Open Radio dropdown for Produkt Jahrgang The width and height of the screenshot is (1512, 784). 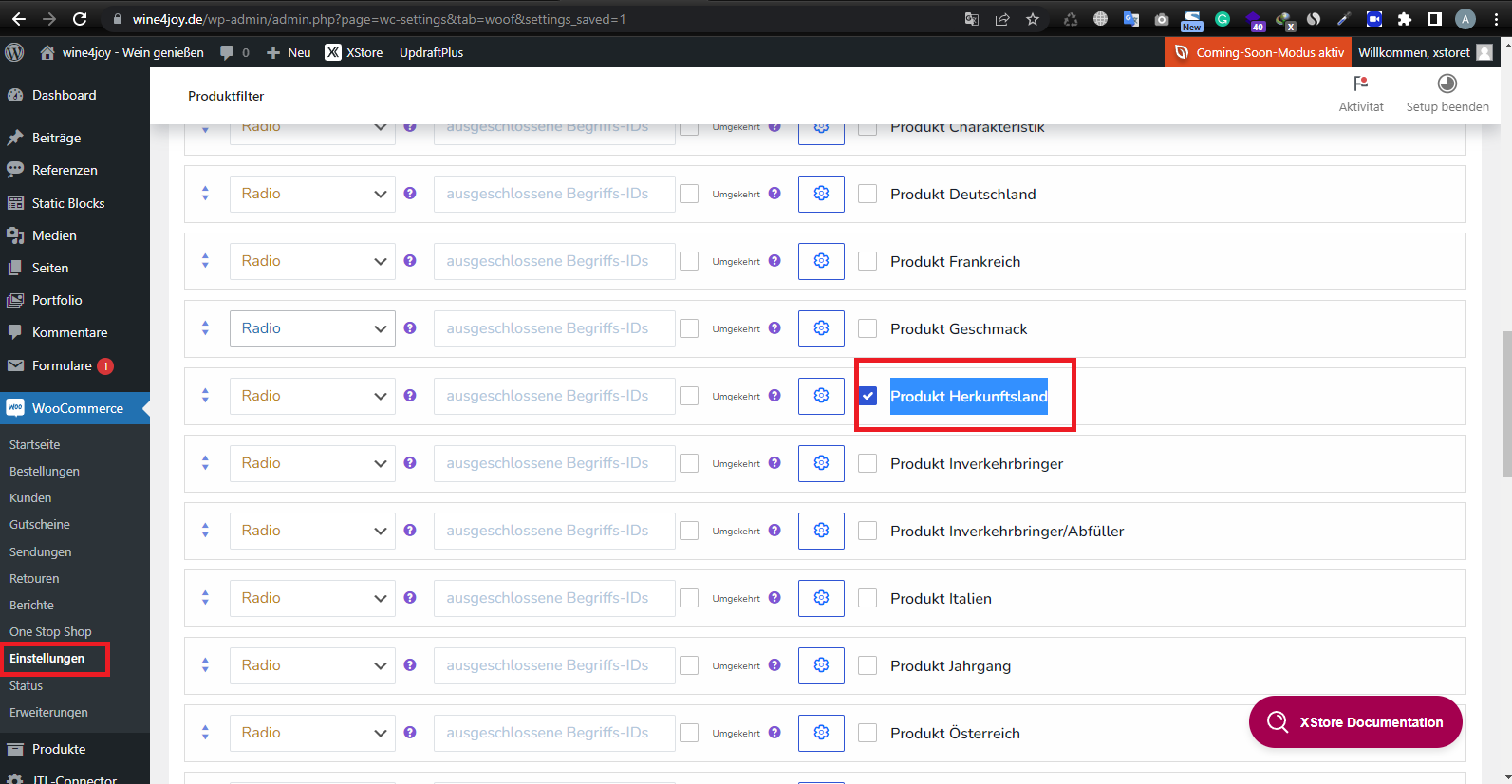pos(312,665)
